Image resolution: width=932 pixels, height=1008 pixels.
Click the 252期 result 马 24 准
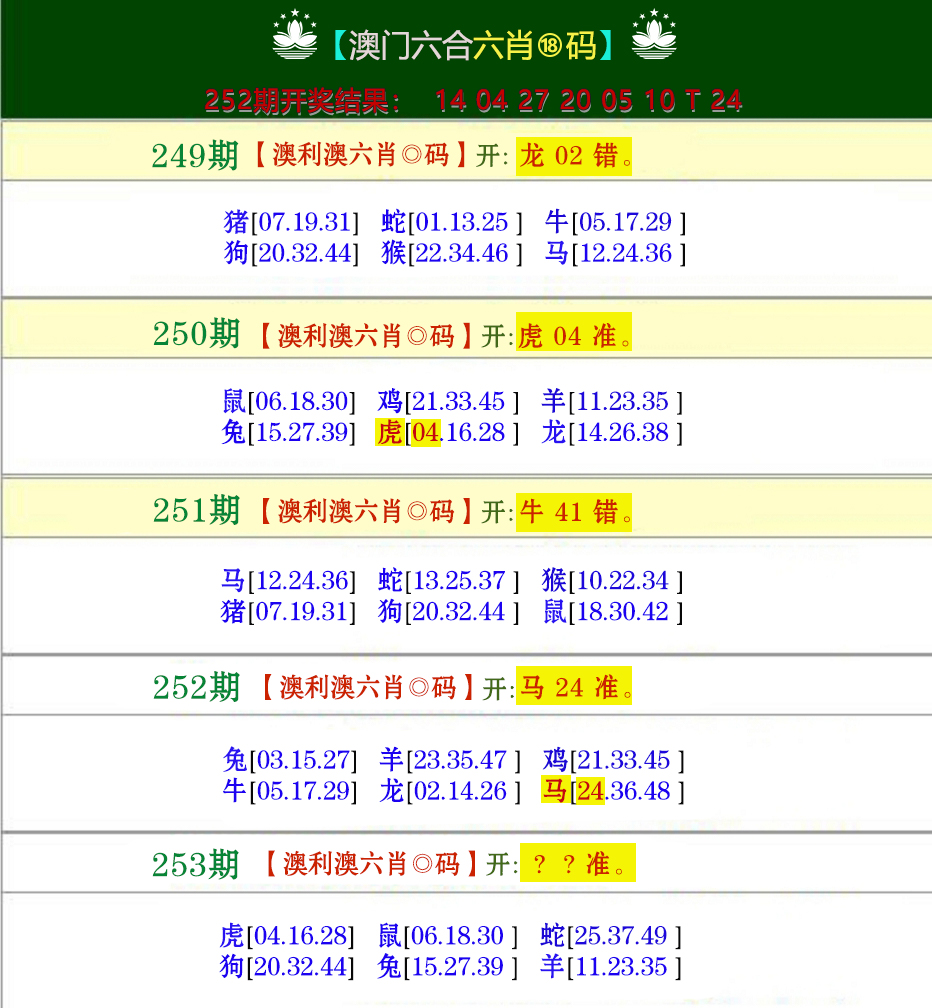574,686
